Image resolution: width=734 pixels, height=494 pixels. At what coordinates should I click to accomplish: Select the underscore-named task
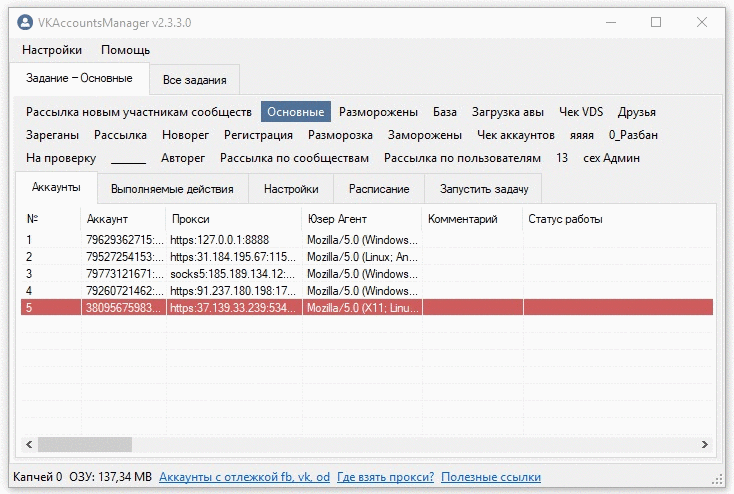[x=128, y=158]
